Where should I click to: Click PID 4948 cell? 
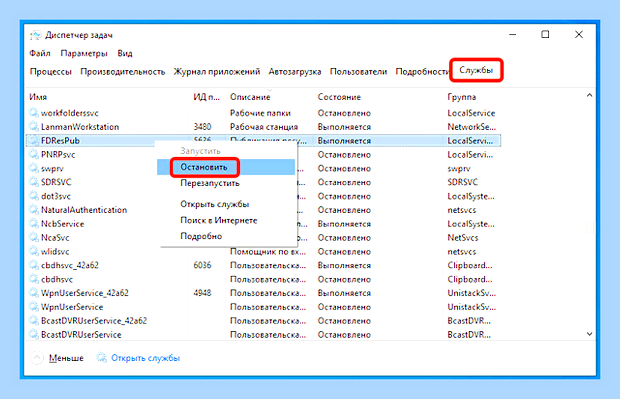pyautogui.click(x=202, y=293)
